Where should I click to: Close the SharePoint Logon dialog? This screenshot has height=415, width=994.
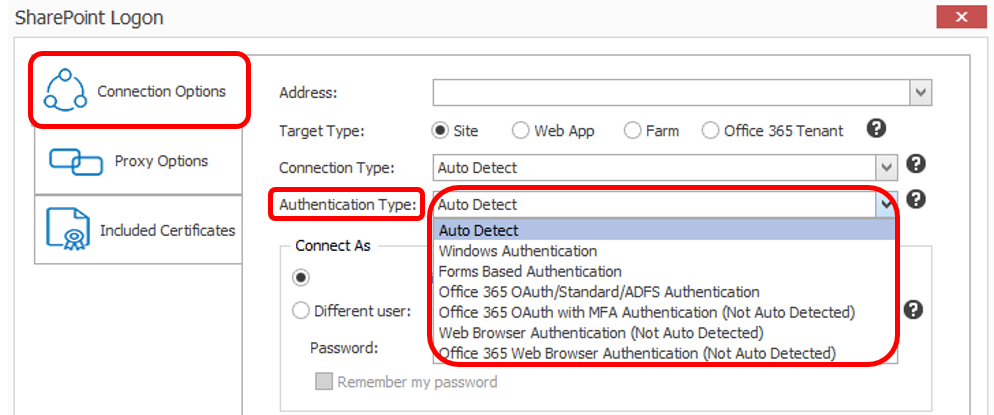tap(961, 17)
